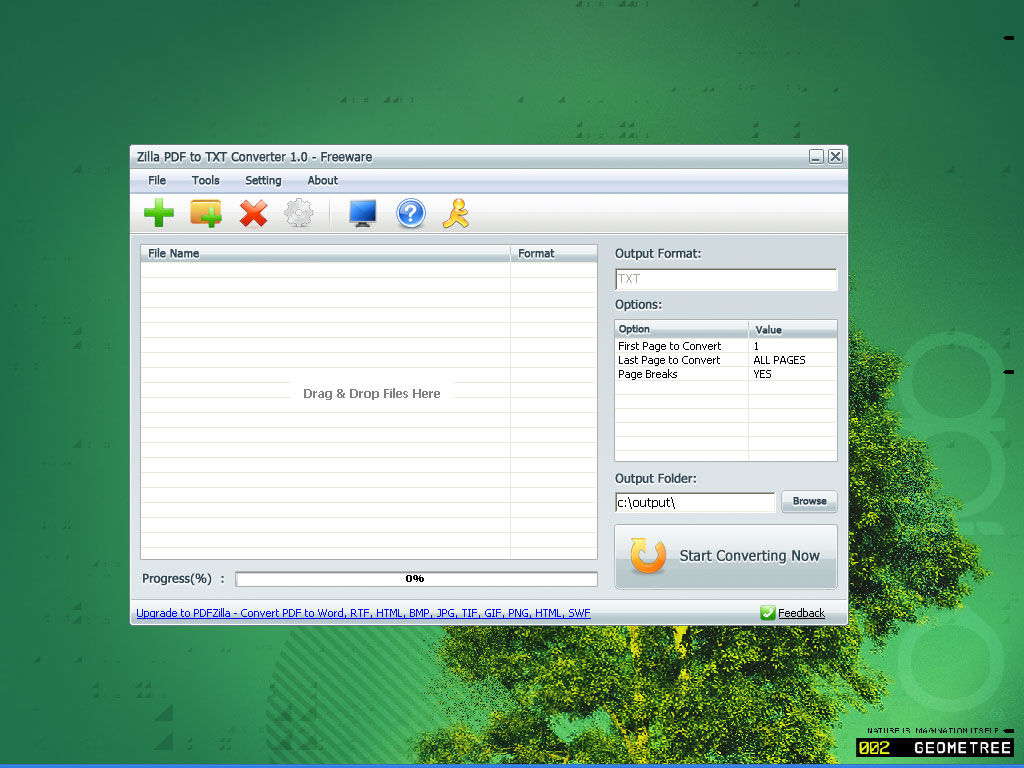Click the orange running man toolbar icon
Viewport: 1024px width, 768px height.
456,213
